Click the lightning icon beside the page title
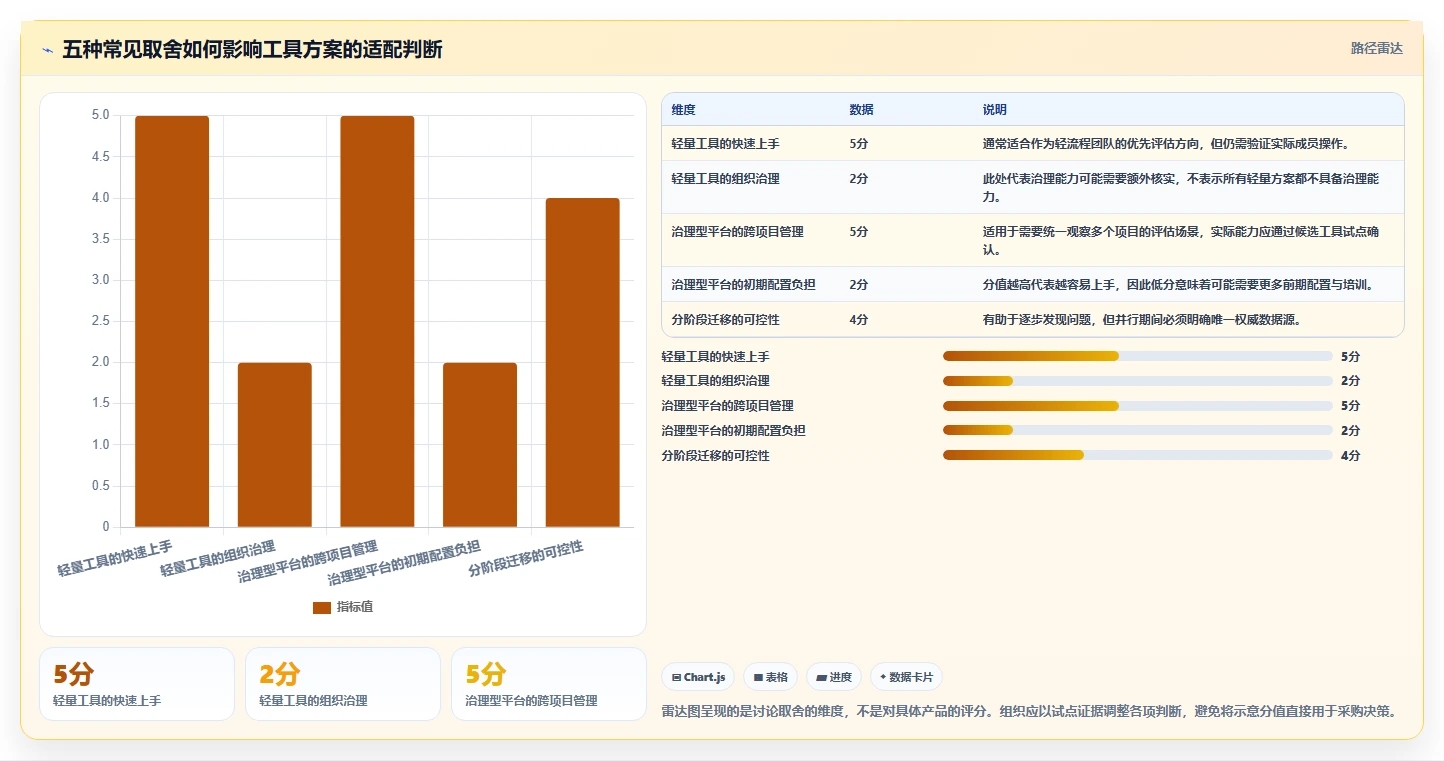This screenshot has height=761, width=1444. click(47, 50)
